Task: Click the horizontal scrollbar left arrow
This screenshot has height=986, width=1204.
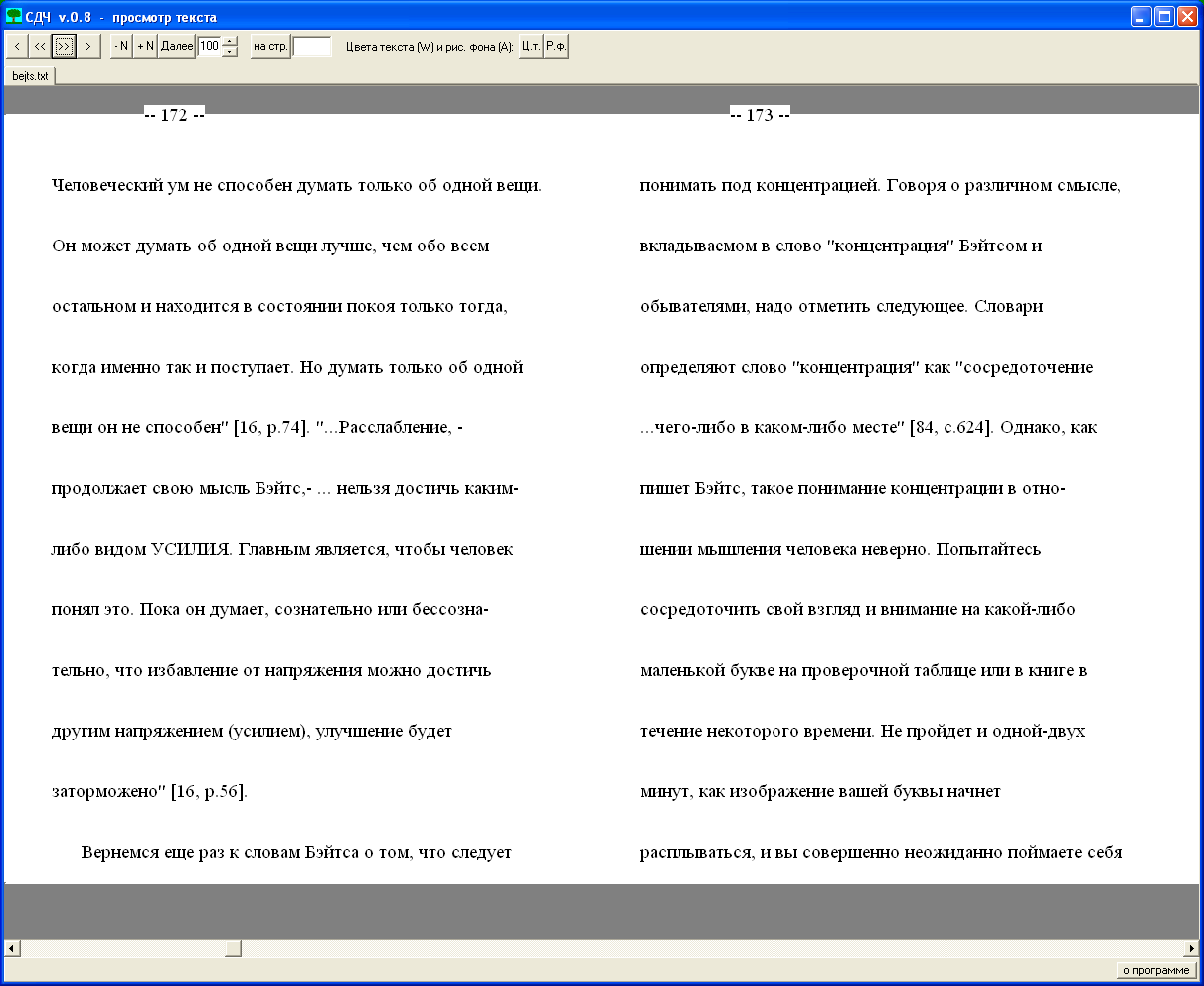Action: pos(11,948)
